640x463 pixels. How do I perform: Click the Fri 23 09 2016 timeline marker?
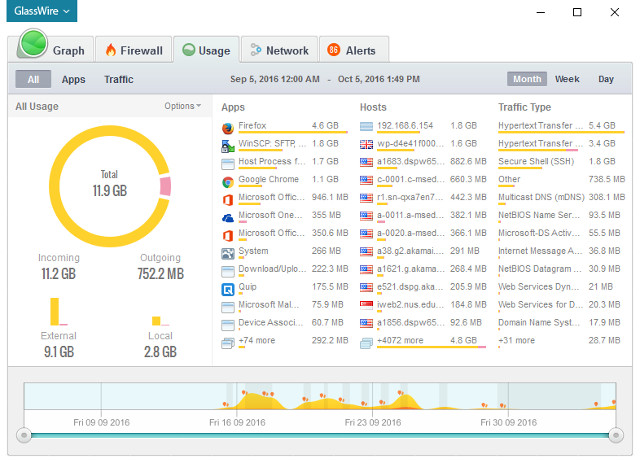point(373,423)
